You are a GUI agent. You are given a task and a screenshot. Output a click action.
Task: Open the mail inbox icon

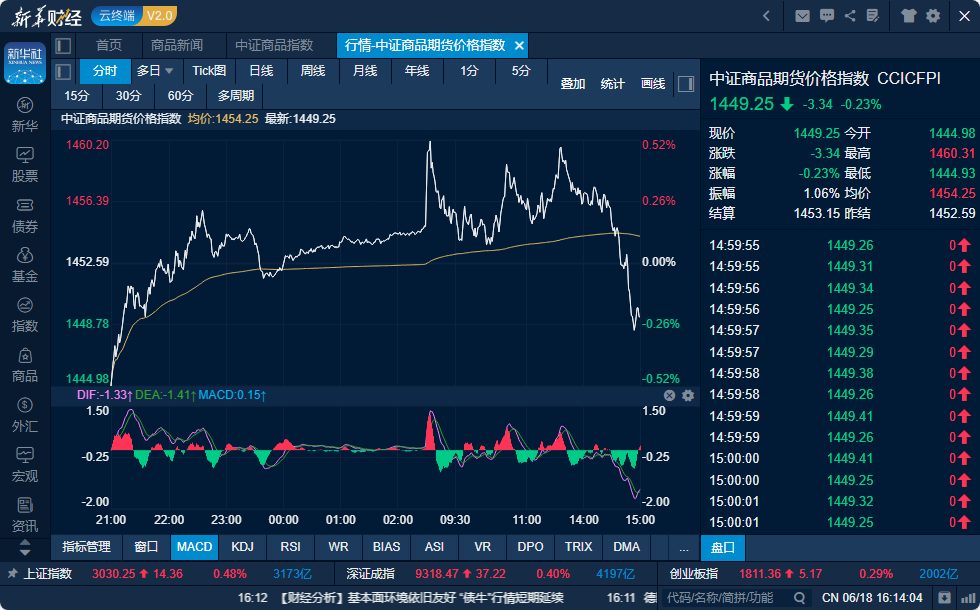coord(802,15)
